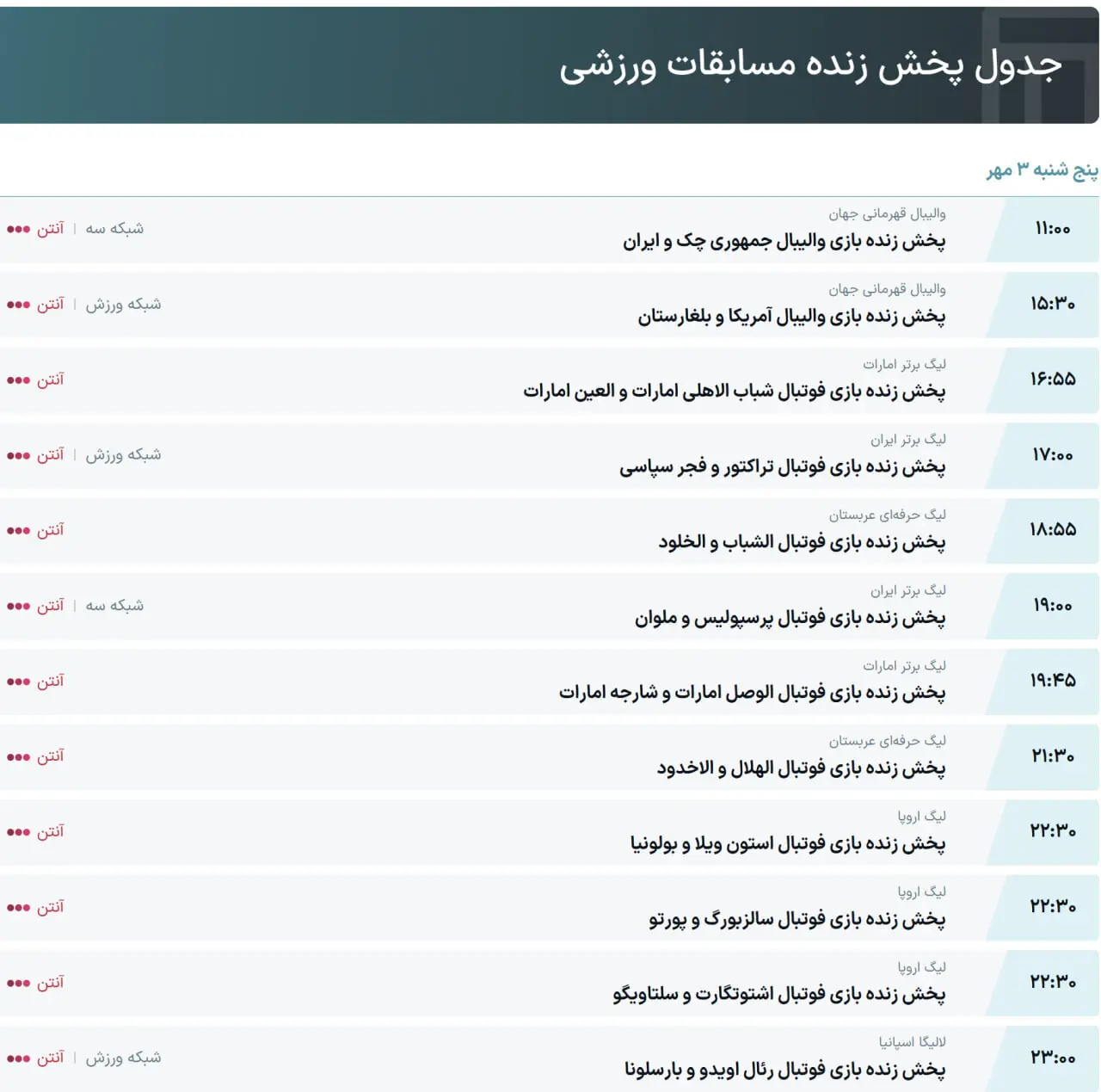Click the لالیگا اسپانیا label
This screenshot has width=1101, height=1092.
912,1043
